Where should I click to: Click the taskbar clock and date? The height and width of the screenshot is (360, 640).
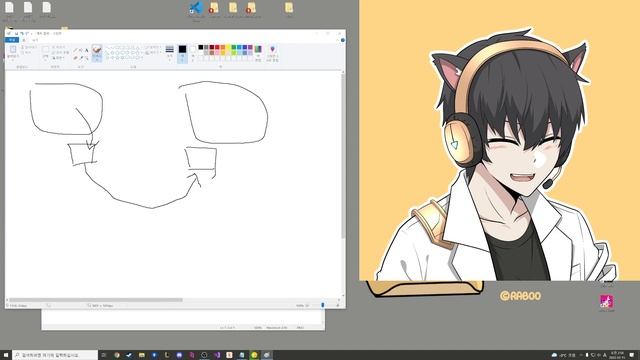(617, 355)
